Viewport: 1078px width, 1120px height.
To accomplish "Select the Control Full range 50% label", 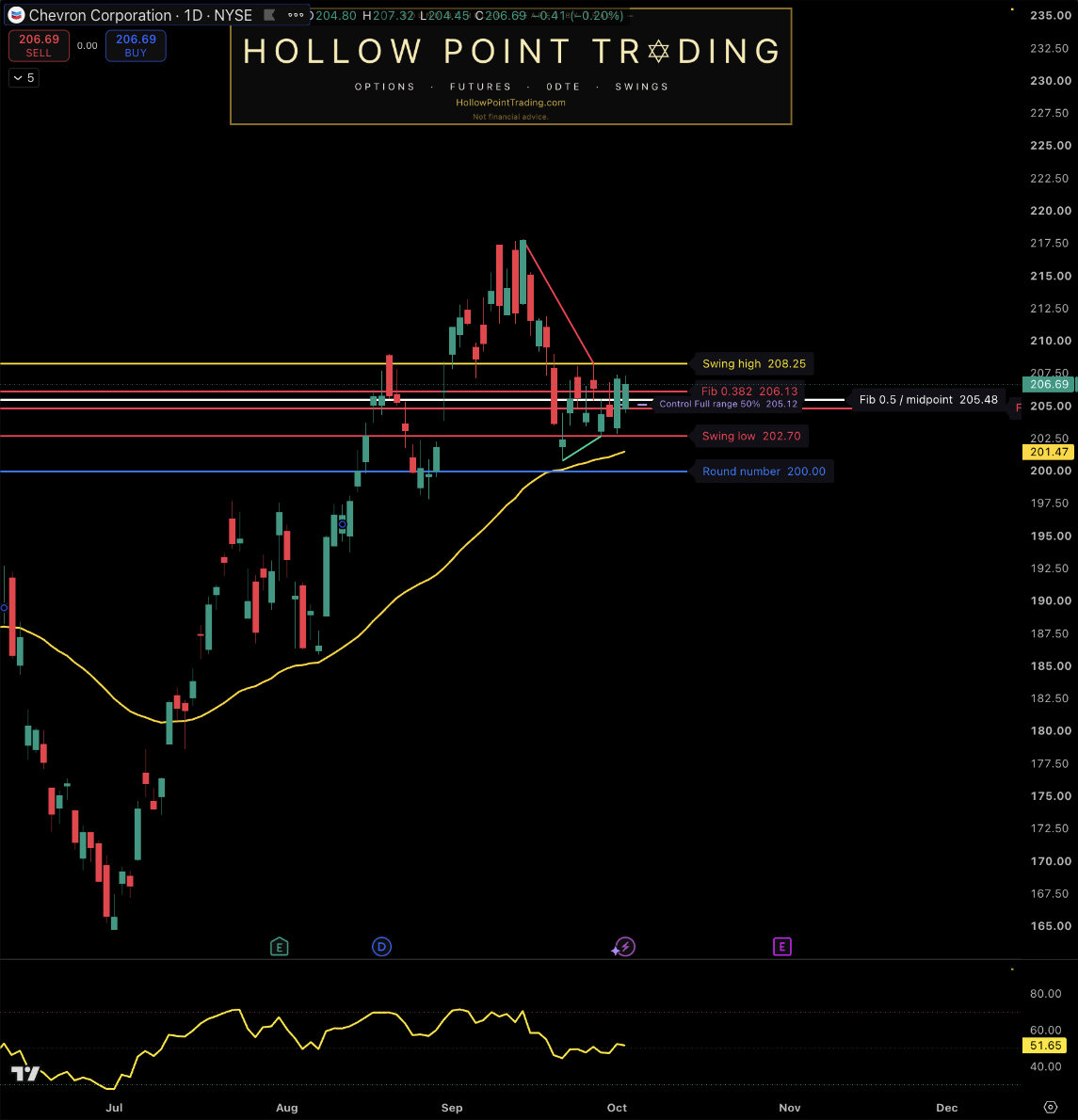I will tap(728, 405).
